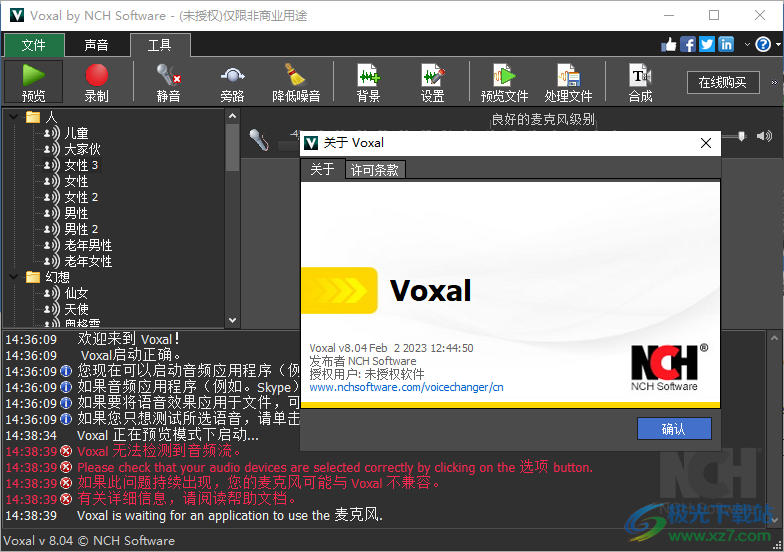This screenshot has height=552, width=784.
Task: Collapse the 人 folder in voice tree
Action: tap(14, 118)
